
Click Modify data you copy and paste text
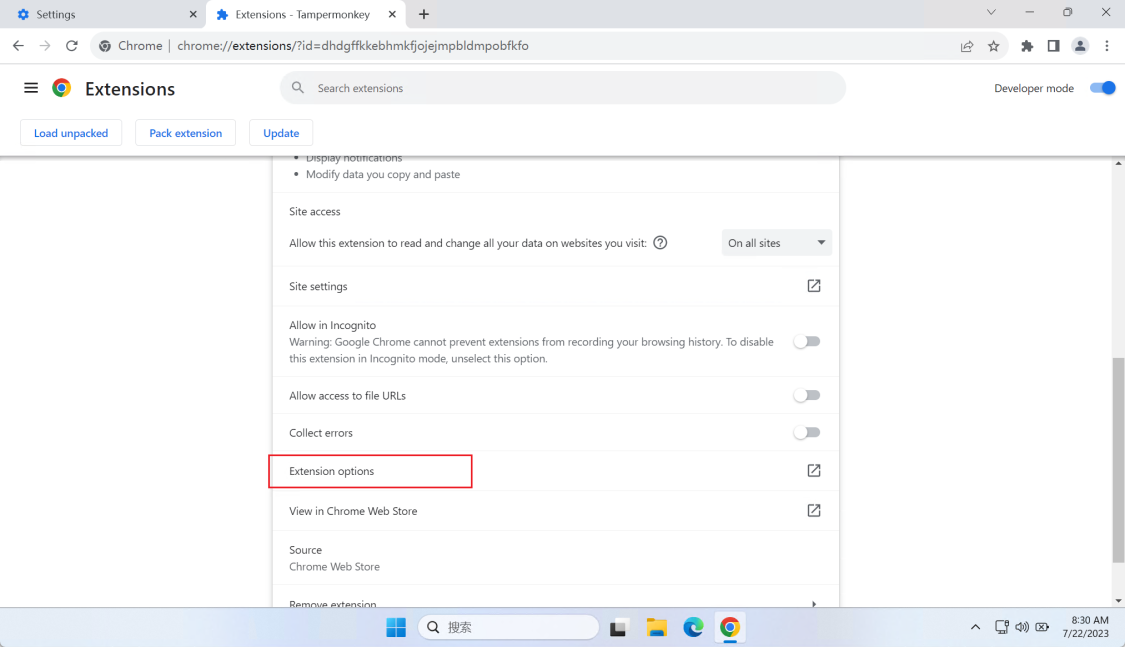pos(383,174)
